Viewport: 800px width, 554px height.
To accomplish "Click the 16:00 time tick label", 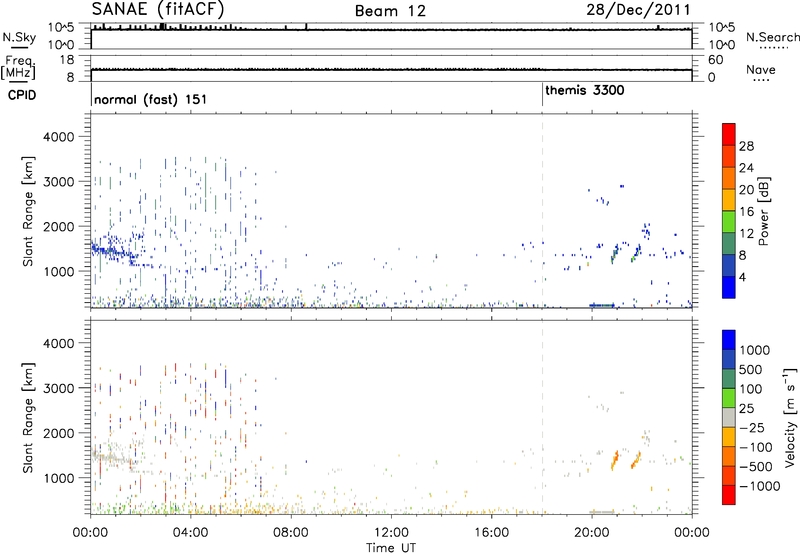I will coord(491,533).
